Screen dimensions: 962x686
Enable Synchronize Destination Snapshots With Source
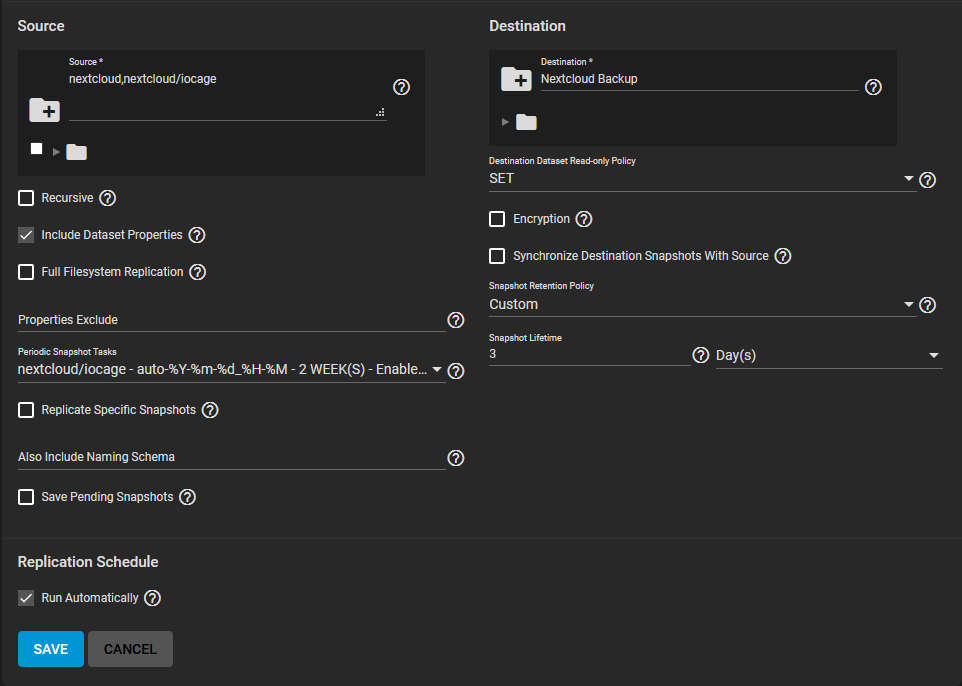[x=497, y=256]
